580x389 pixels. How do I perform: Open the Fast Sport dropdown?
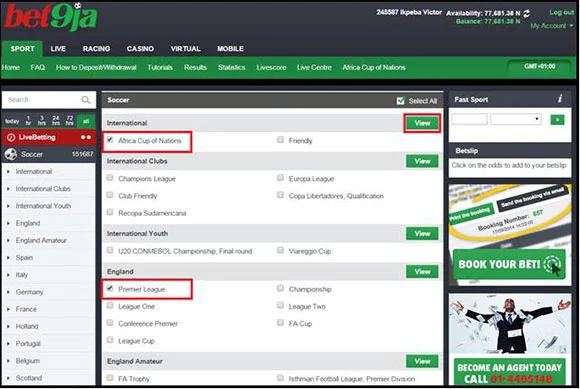(x=516, y=119)
